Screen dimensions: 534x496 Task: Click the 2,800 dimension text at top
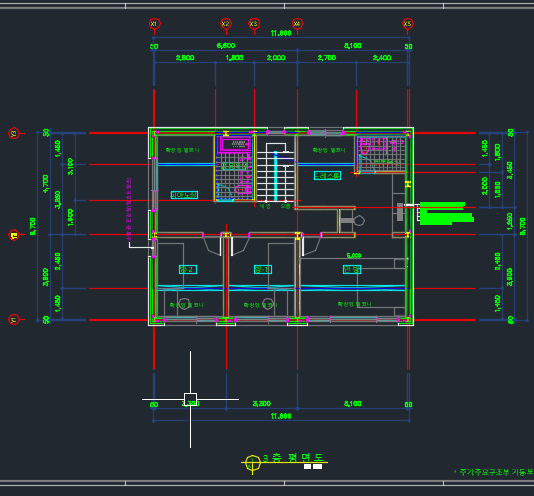point(185,58)
